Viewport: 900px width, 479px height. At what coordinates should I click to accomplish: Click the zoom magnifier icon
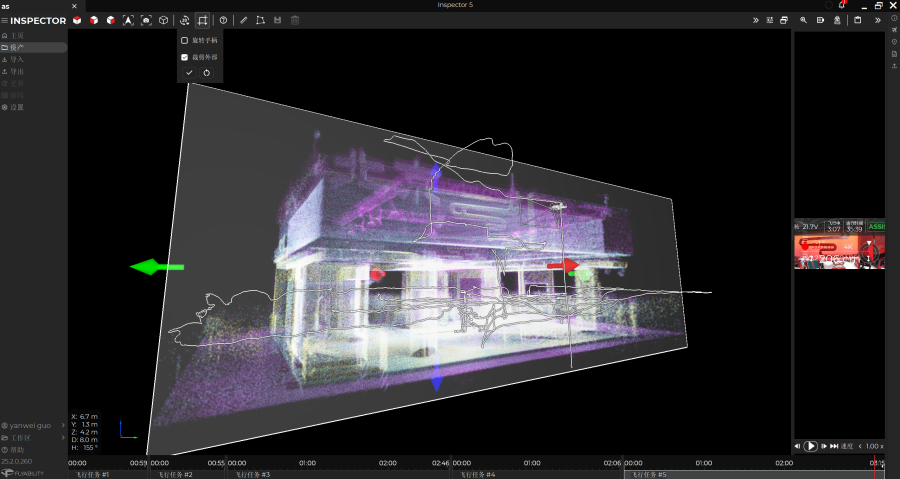tap(803, 20)
